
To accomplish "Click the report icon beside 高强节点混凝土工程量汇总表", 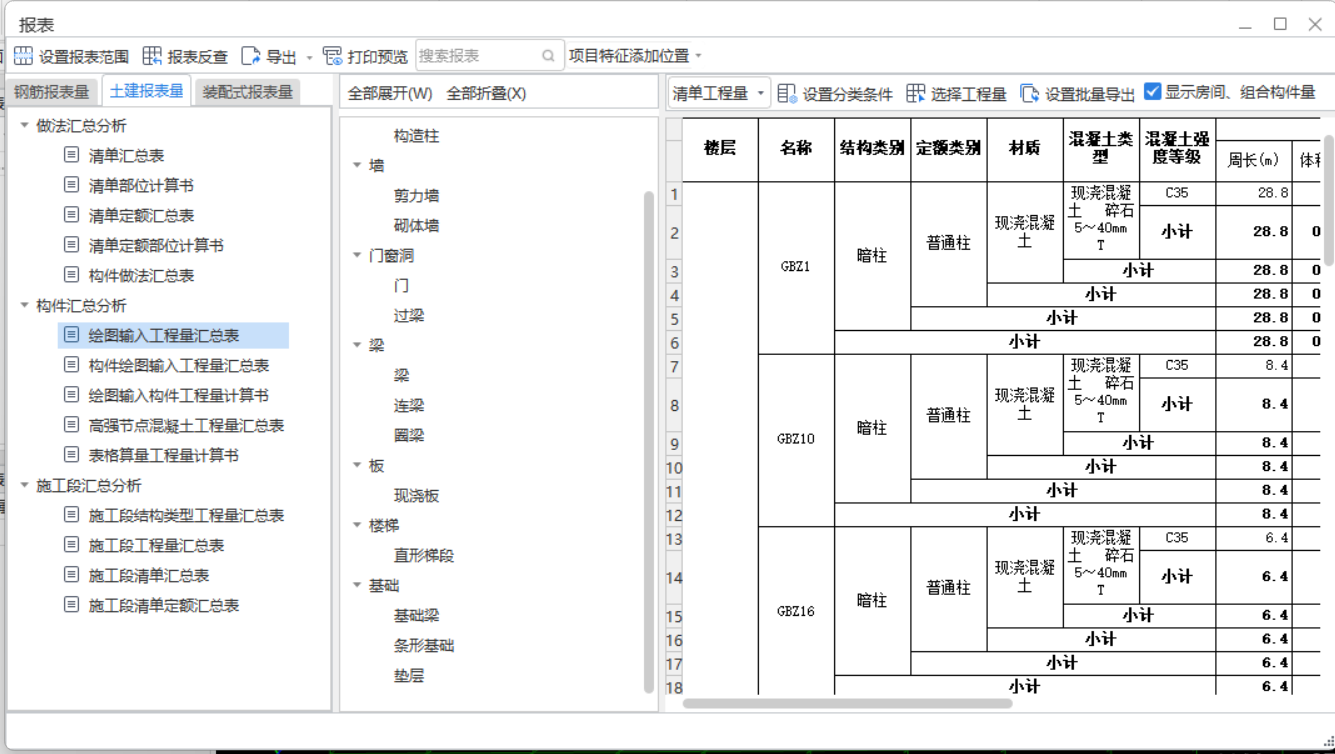I will coord(71,425).
